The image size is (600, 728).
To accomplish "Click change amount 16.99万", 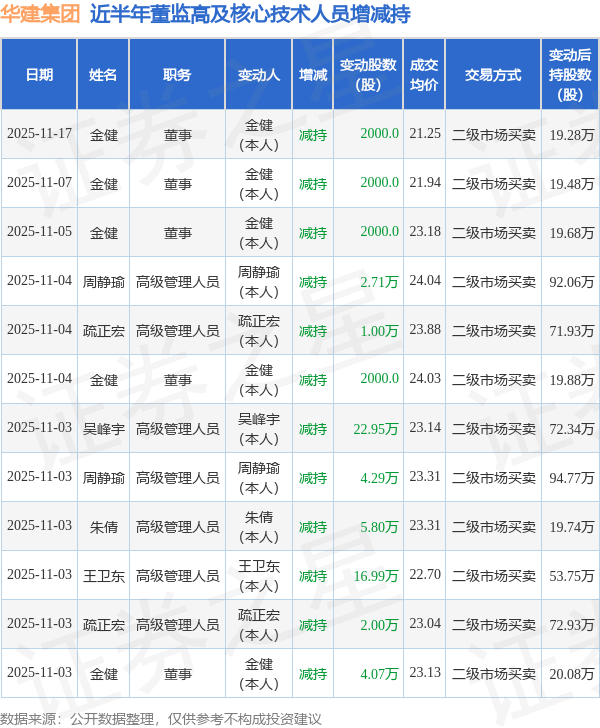I will pyautogui.click(x=376, y=576).
